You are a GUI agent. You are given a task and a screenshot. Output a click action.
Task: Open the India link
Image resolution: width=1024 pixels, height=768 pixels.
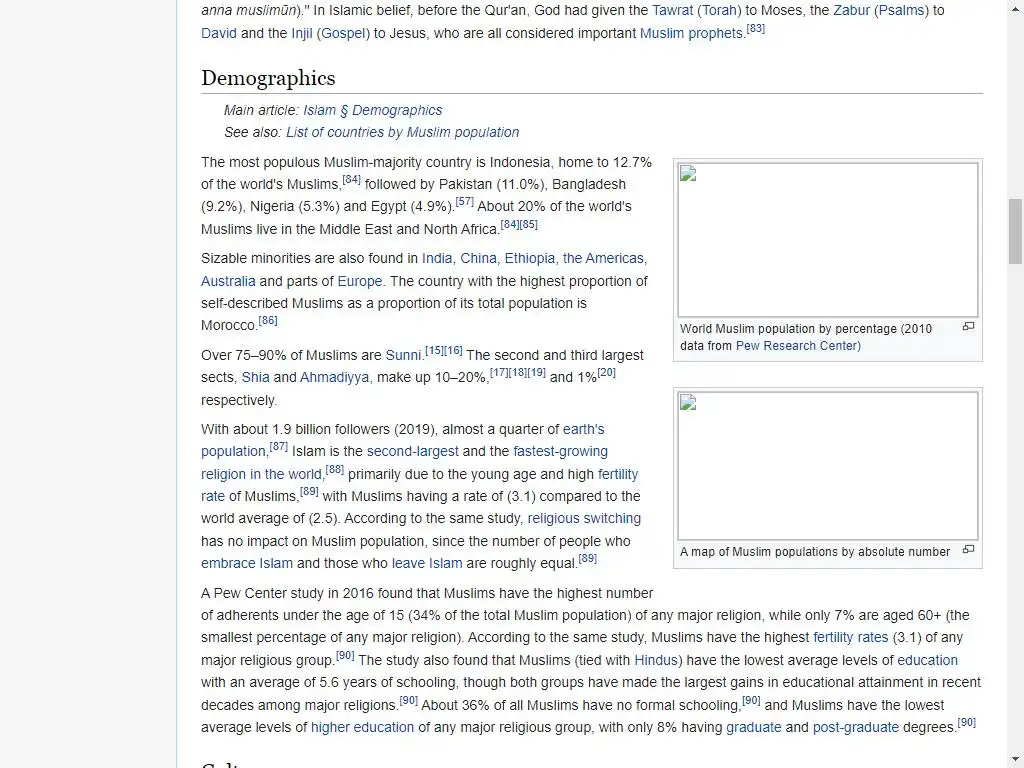click(x=437, y=259)
